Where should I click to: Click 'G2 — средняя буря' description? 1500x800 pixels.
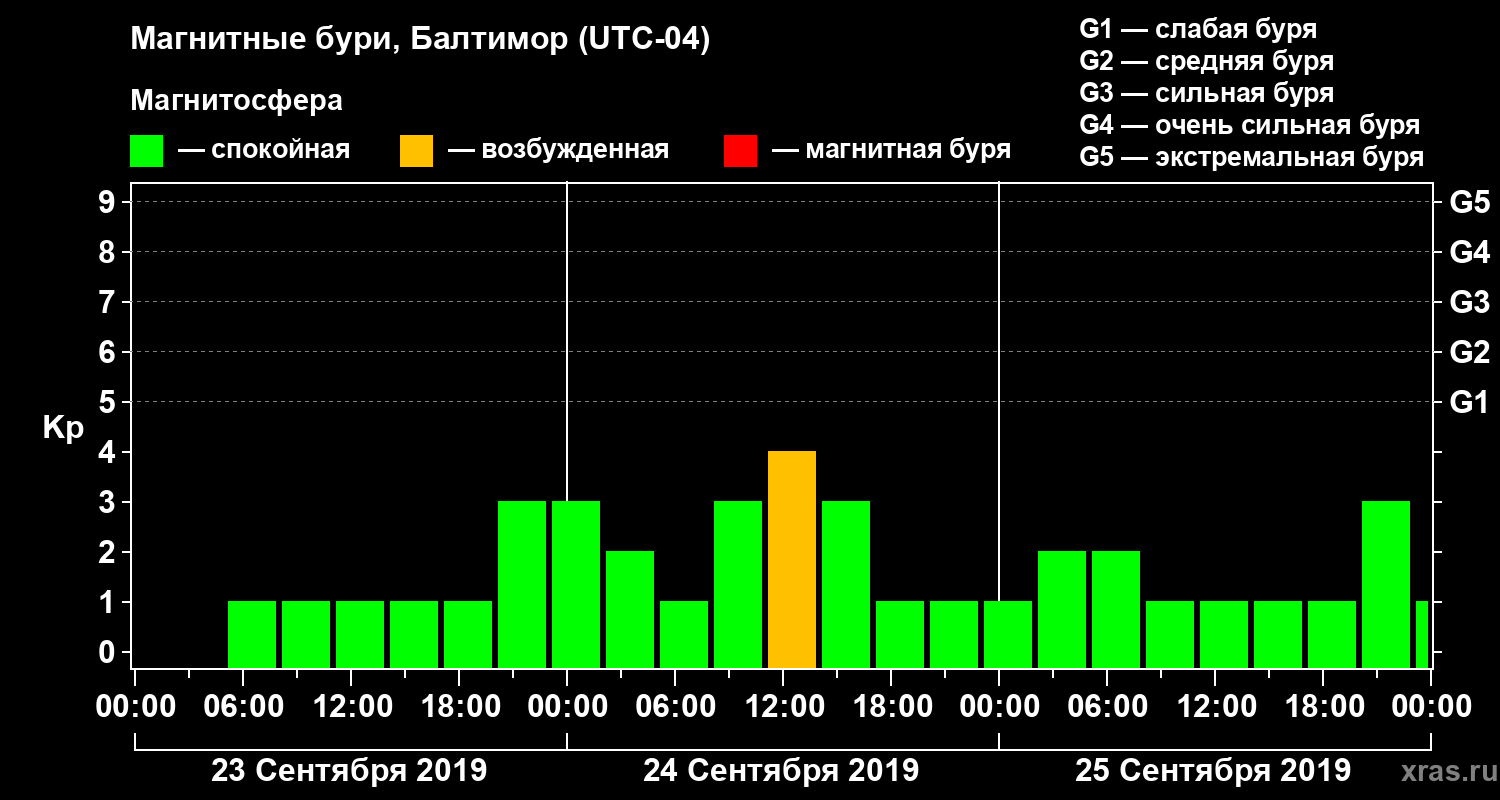(1206, 61)
